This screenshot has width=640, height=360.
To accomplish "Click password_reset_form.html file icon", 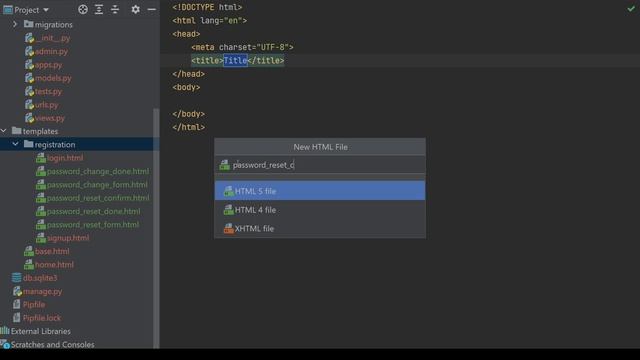I will coord(41,224).
